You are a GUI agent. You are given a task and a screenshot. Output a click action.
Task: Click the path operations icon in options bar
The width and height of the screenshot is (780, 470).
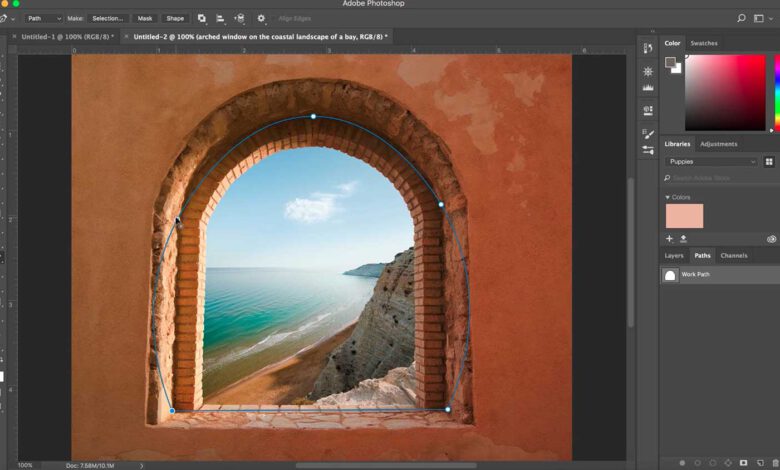pos(202,18)
